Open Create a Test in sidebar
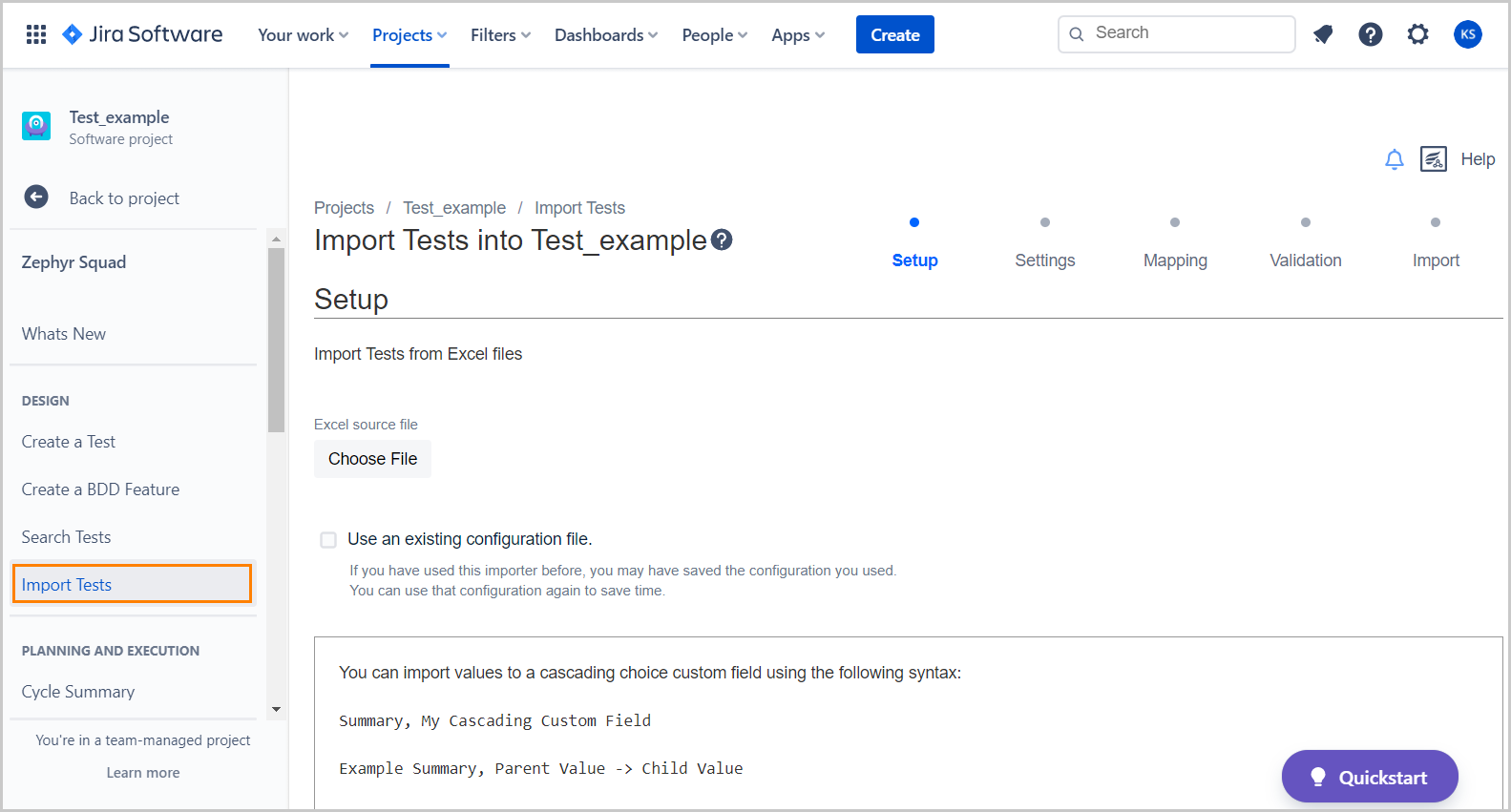Image resolution: width=1511 pixels, height=812 pixels. click(69, 442)
